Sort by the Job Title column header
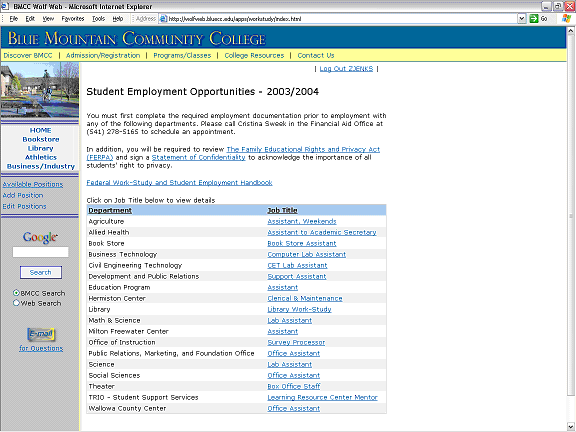 282,210
